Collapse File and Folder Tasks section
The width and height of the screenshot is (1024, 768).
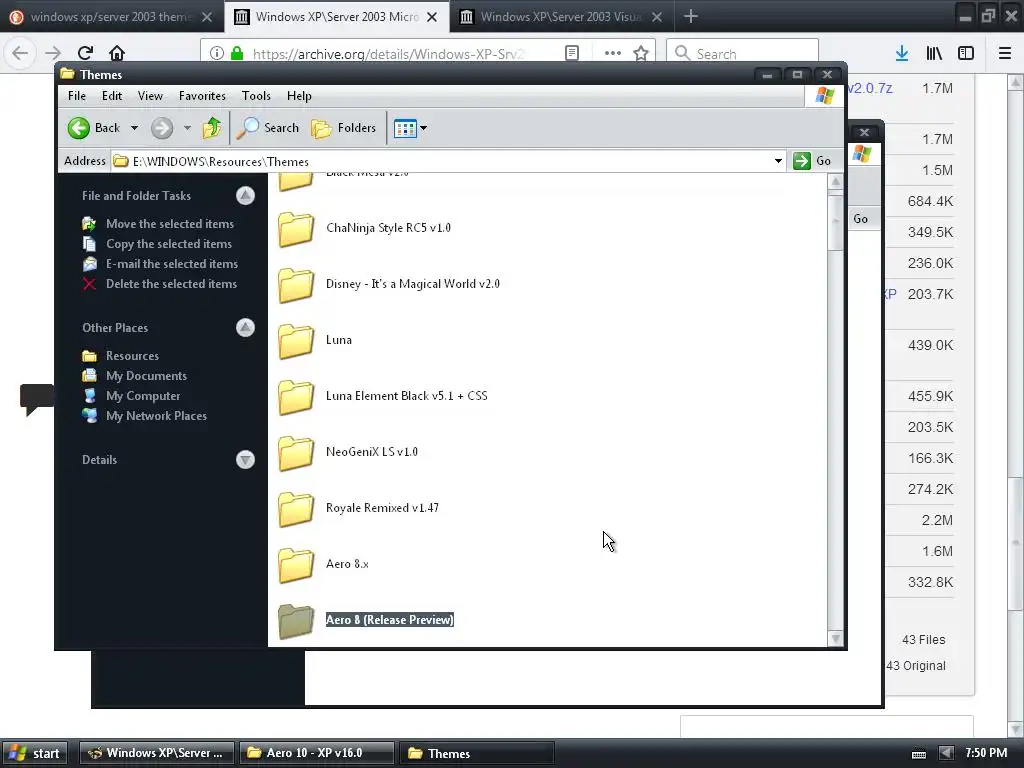pyautogui.click(x=246, y=196)
